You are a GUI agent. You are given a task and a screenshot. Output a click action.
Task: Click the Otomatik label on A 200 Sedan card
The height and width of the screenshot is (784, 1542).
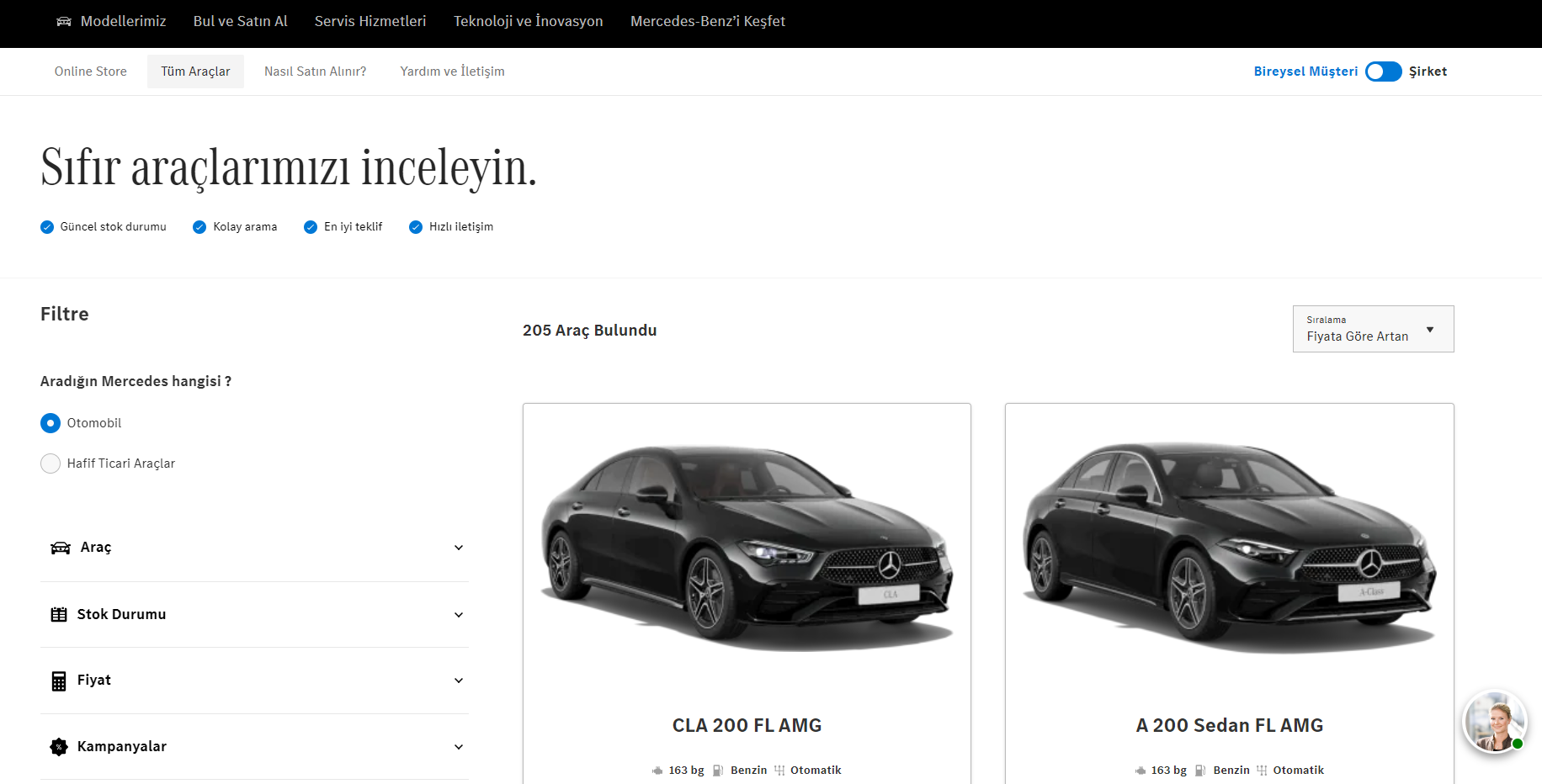[1299, 771]
